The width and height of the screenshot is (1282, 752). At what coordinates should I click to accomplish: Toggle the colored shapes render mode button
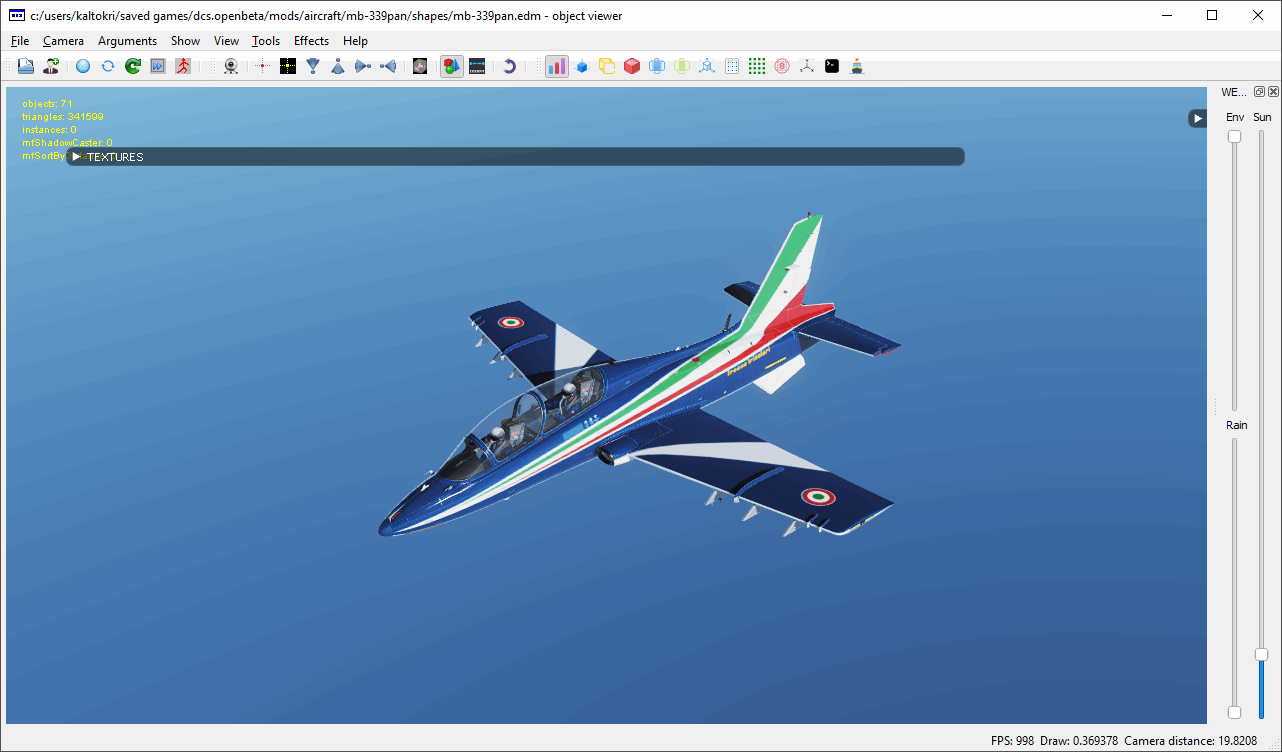click(452, 66)
